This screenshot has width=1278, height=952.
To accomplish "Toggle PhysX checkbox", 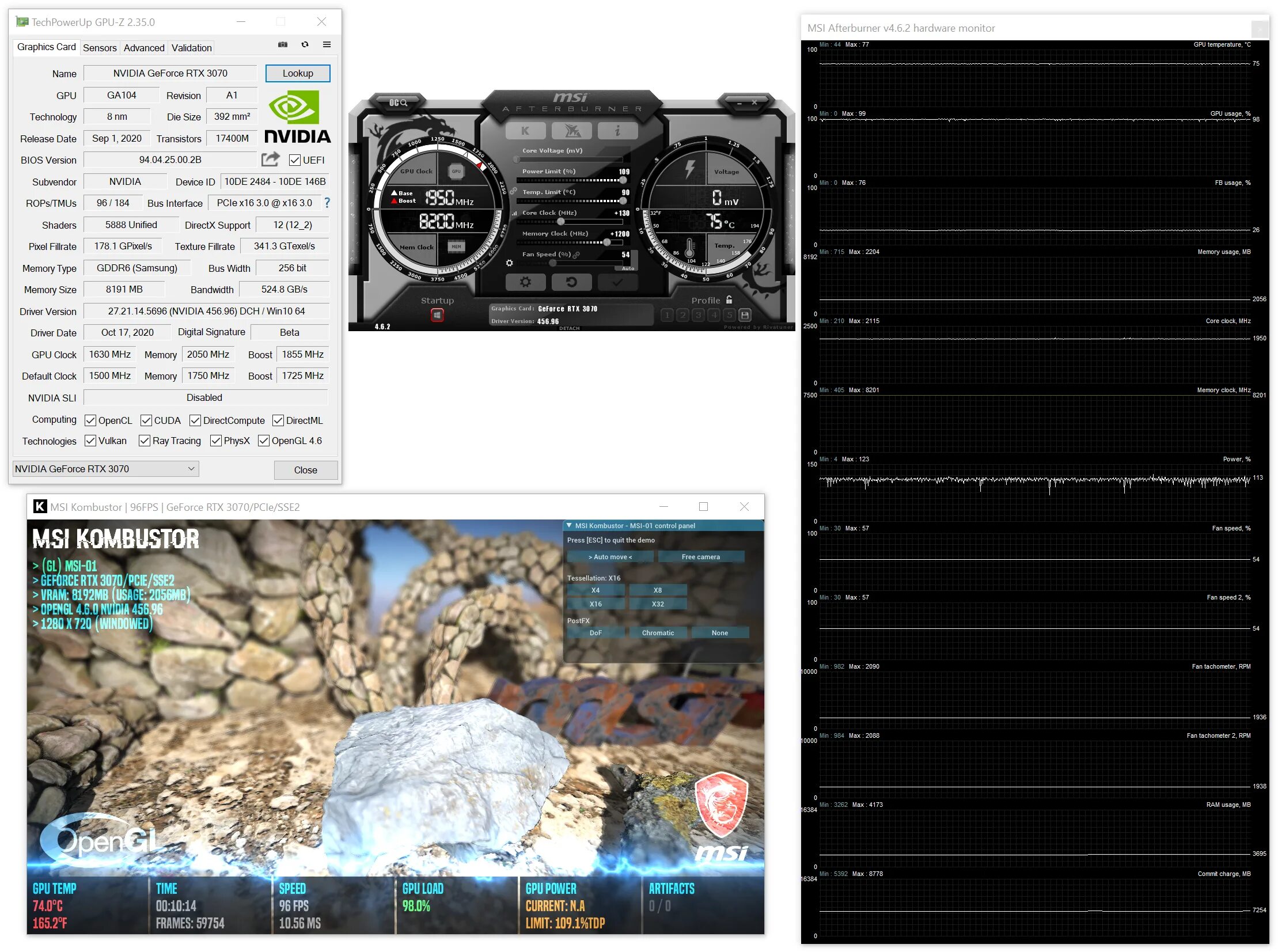I will 215,441.
